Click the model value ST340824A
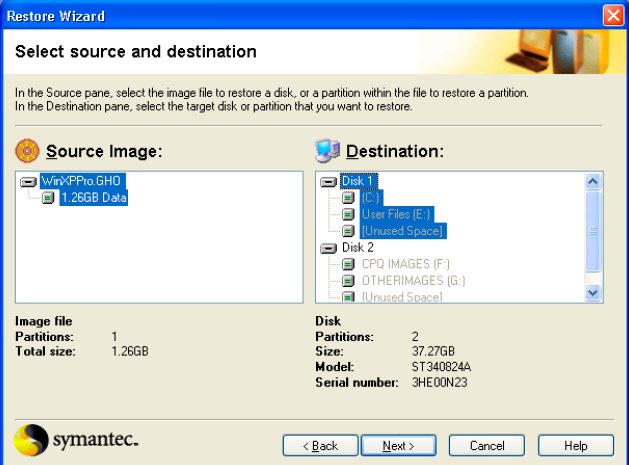The width and height of the screenshot is (629, 465). [441, 367]
